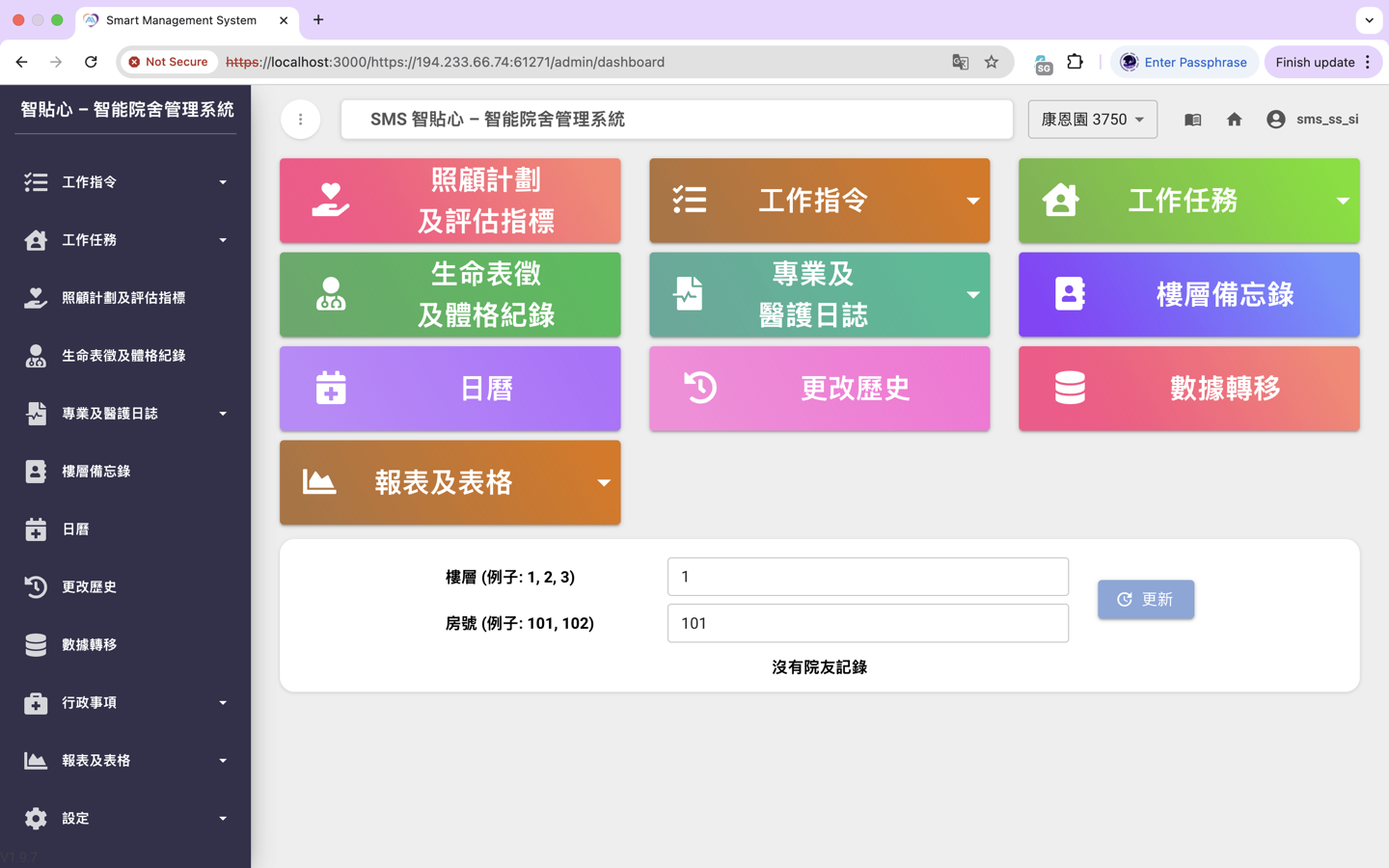Click the 照顧計劃及評估指標 hand-heart icon in sidebar
This screenshot has width=1389, height=868.
tap(36, 298)
